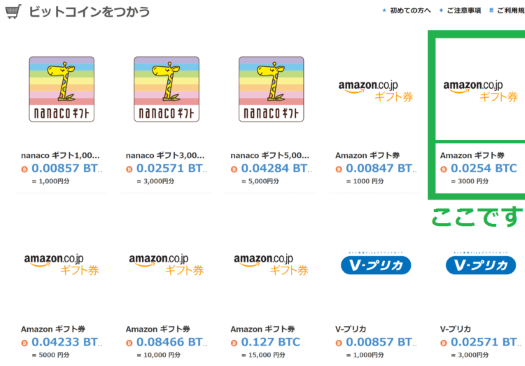Click the V-プリカ 1,000 yen logo

click(x=376, y=264)
